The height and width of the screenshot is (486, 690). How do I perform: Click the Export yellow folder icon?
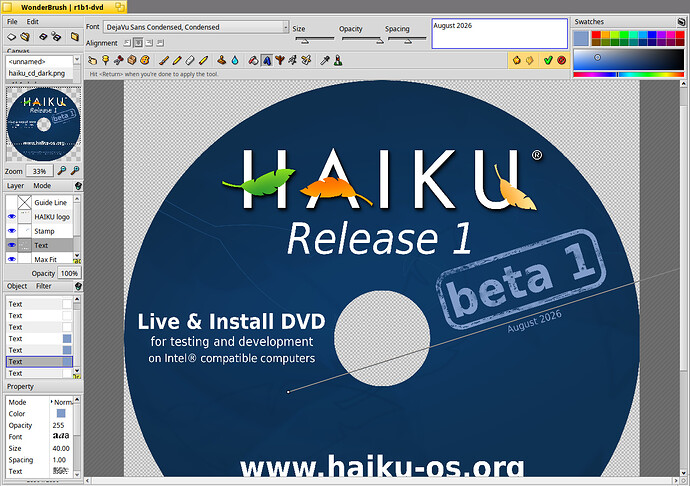point(75,37)
